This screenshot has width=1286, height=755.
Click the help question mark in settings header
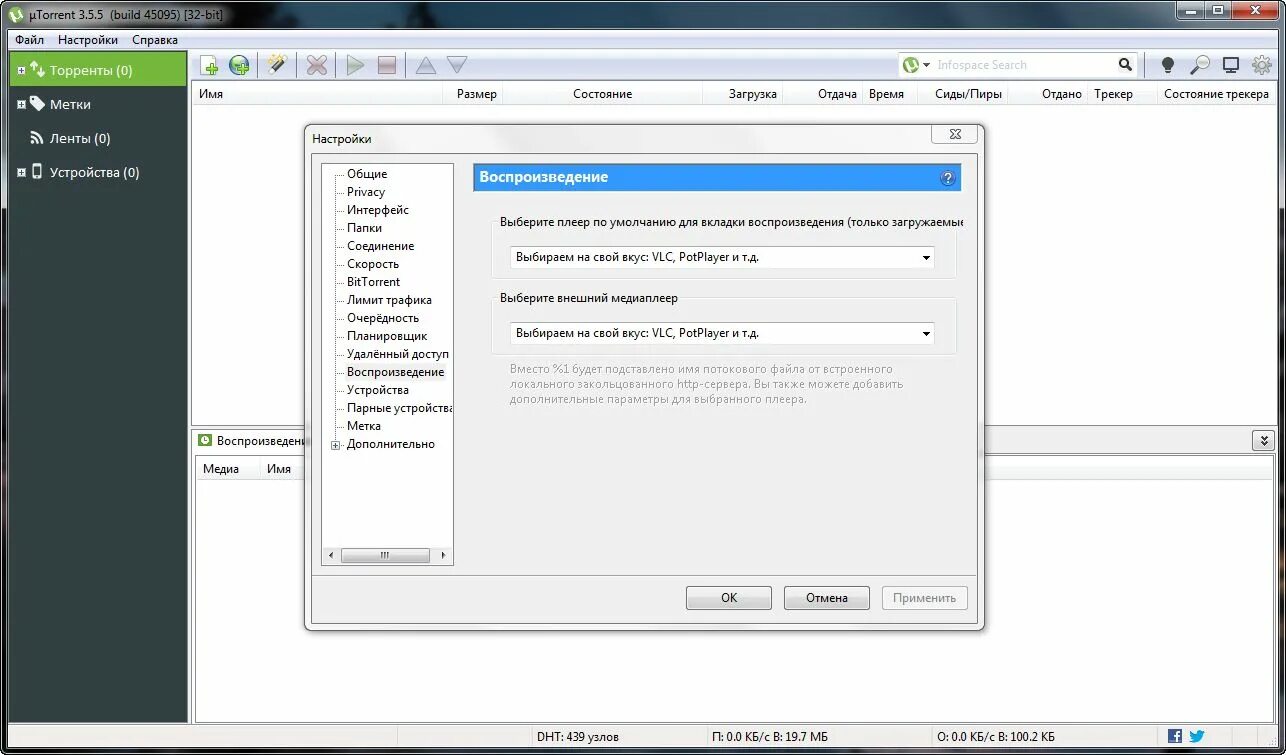click(x=948, y=178)
